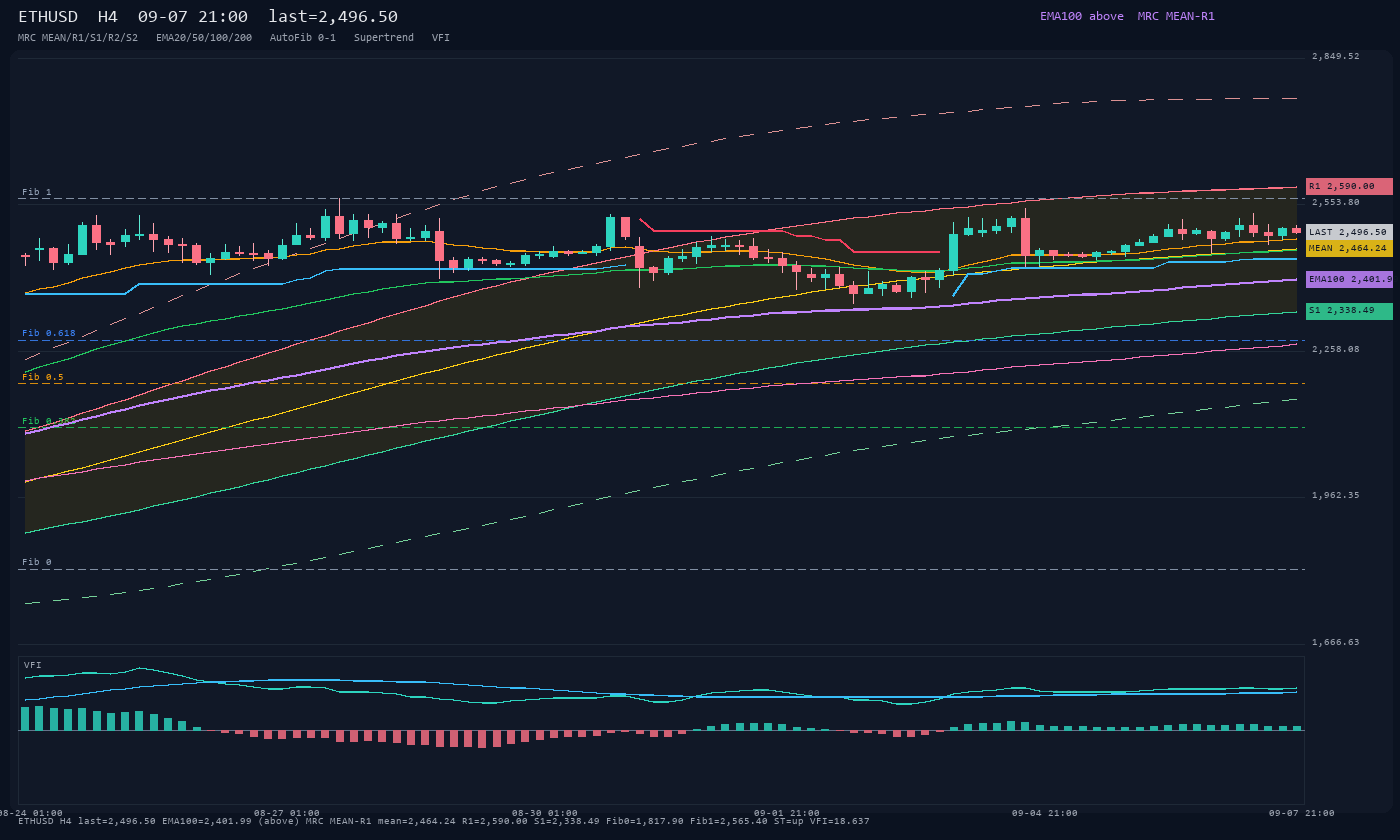Click the bottom status line starting 'ETHUSD H4 last='

point(444,821)
